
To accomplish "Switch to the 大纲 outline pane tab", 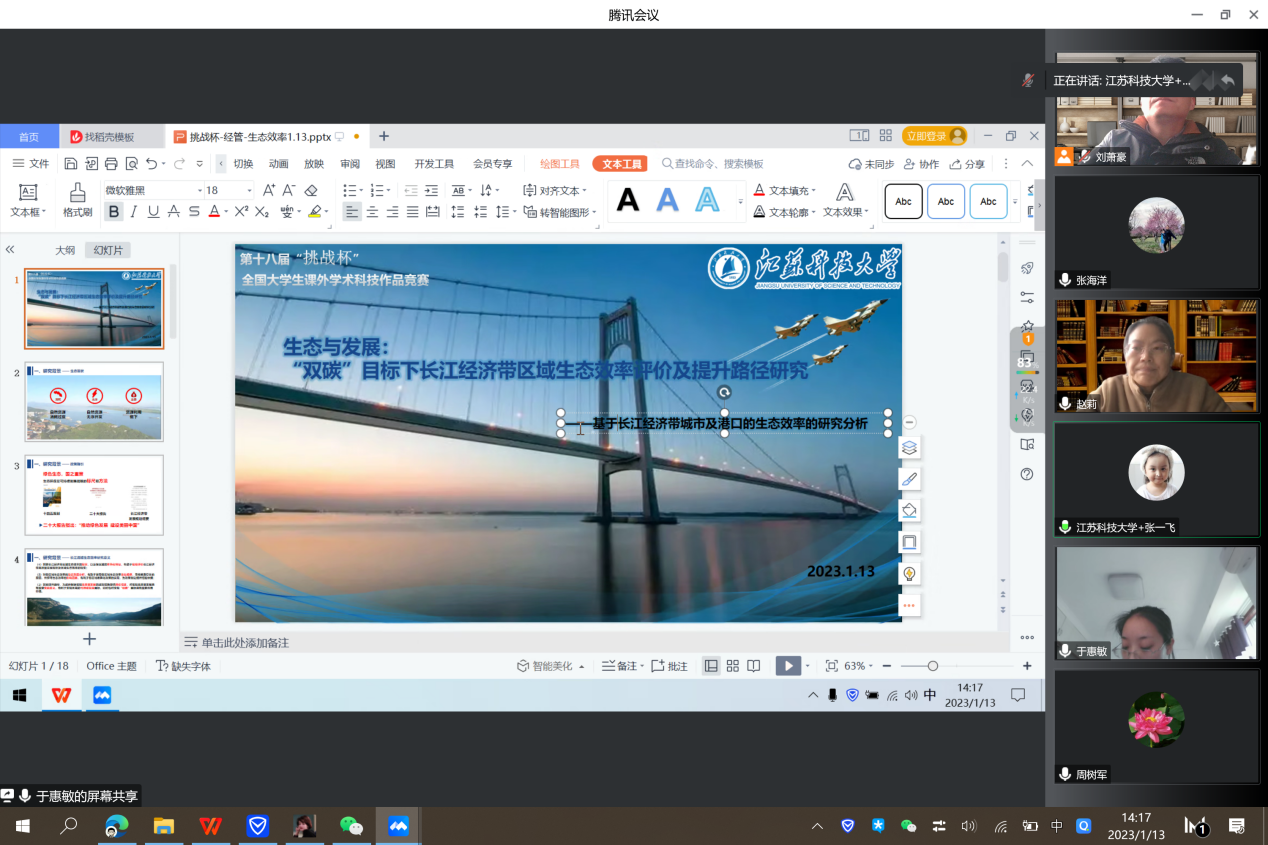I will coord(65,250).
